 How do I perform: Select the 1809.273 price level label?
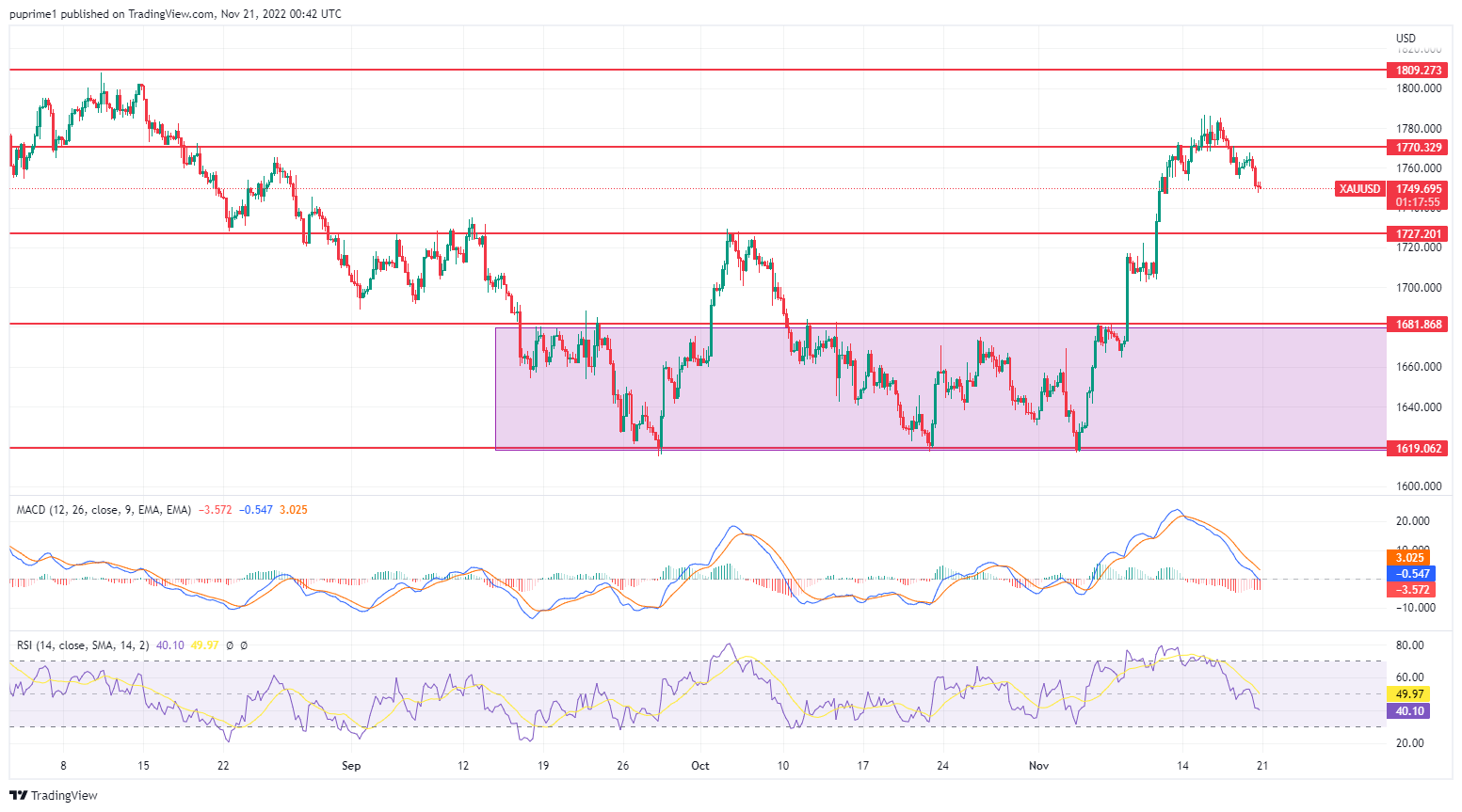tap(1418, 71)
